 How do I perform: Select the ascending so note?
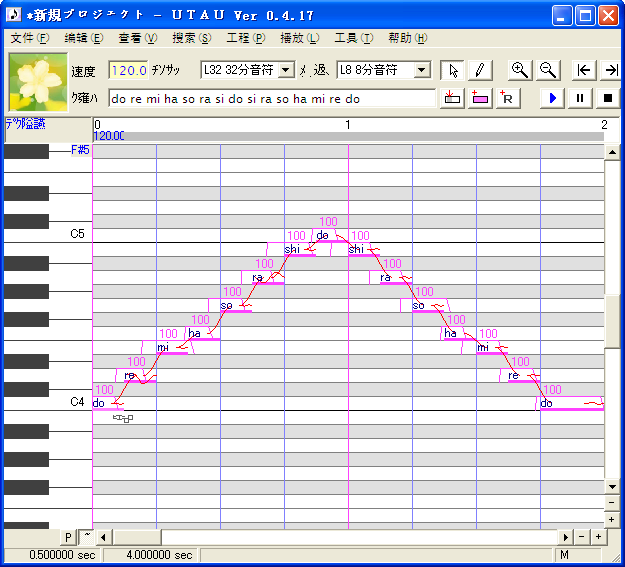[x=236, y=305]
